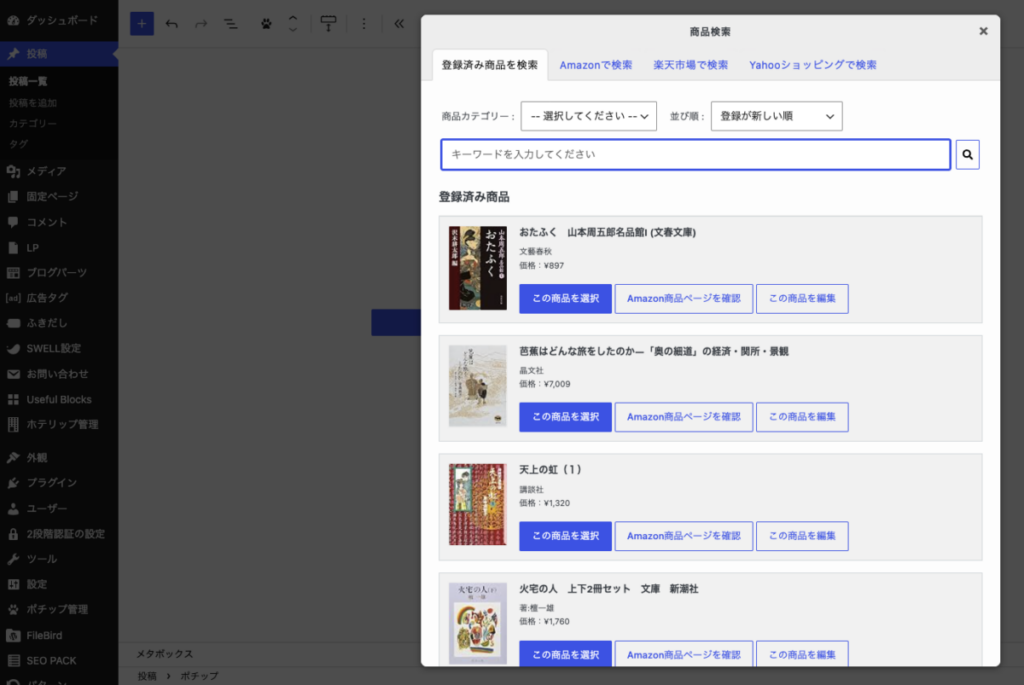Screen dimensions: 1024x685
Task: Open 設定 in the sidebar
Action: [59, 584]
